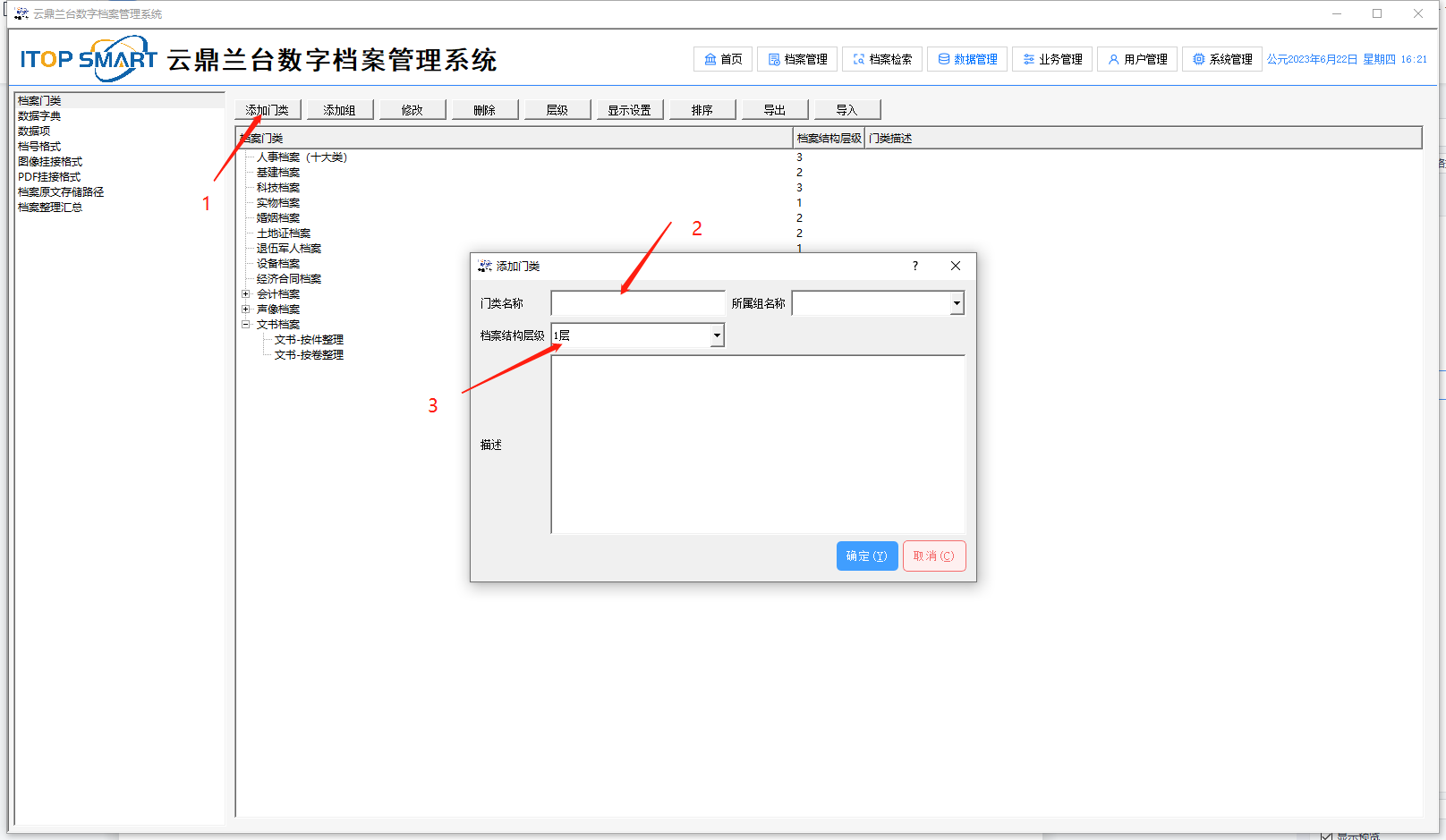Open the 档案结构层级 dropdown
This screenshot has height=840, width=1446.
717,335
